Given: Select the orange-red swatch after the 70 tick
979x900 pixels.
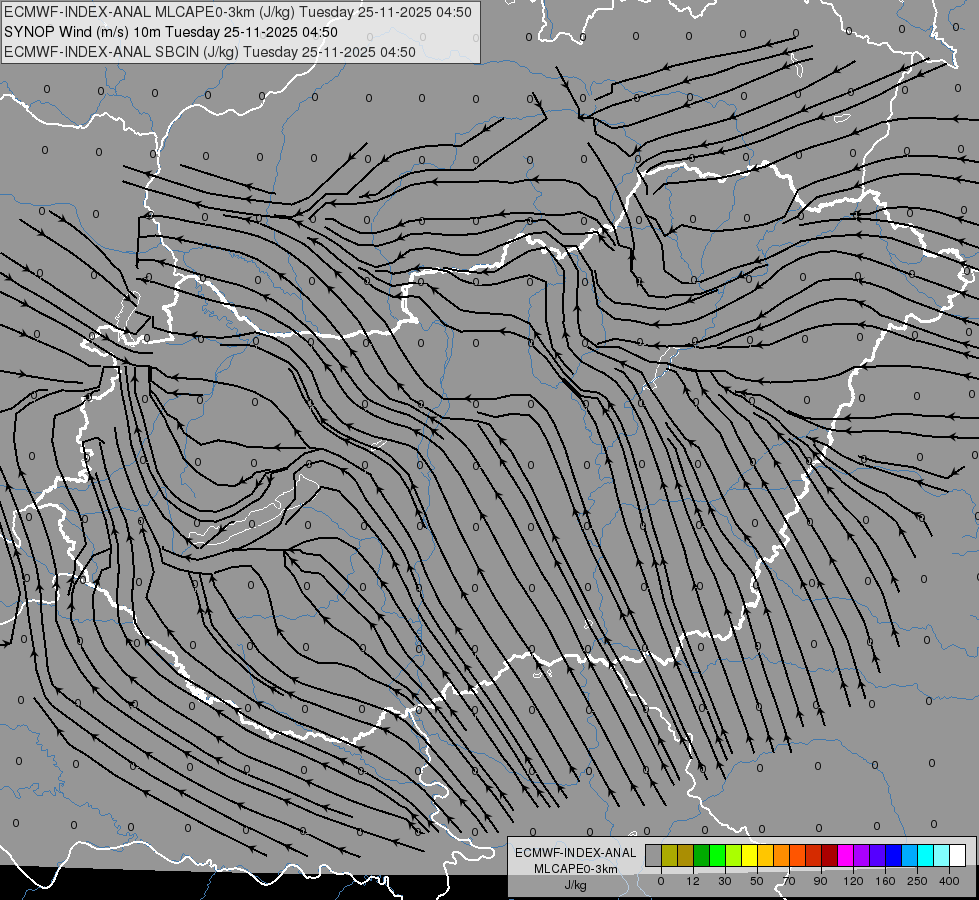Looking at the screenshot, I should [x=798, y=855].
